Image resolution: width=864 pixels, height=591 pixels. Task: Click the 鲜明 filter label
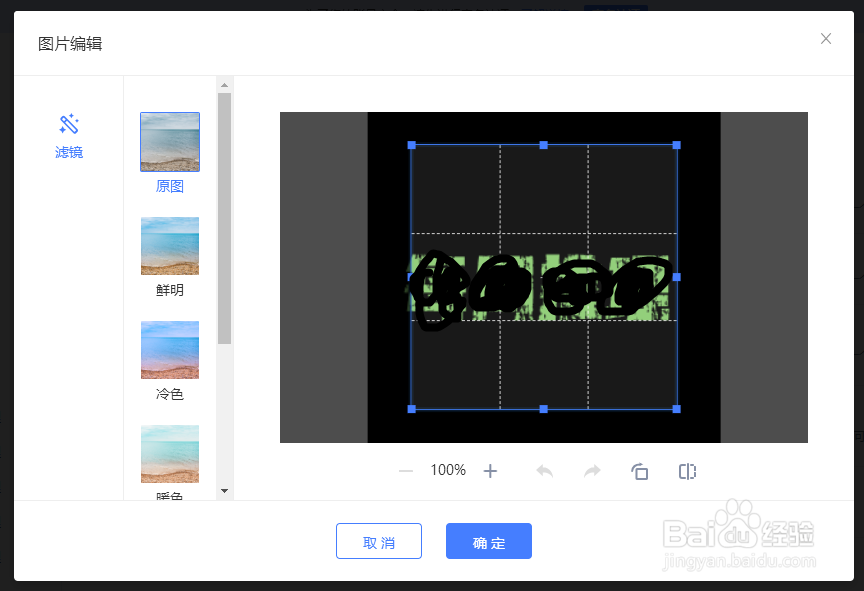point(170,290)
